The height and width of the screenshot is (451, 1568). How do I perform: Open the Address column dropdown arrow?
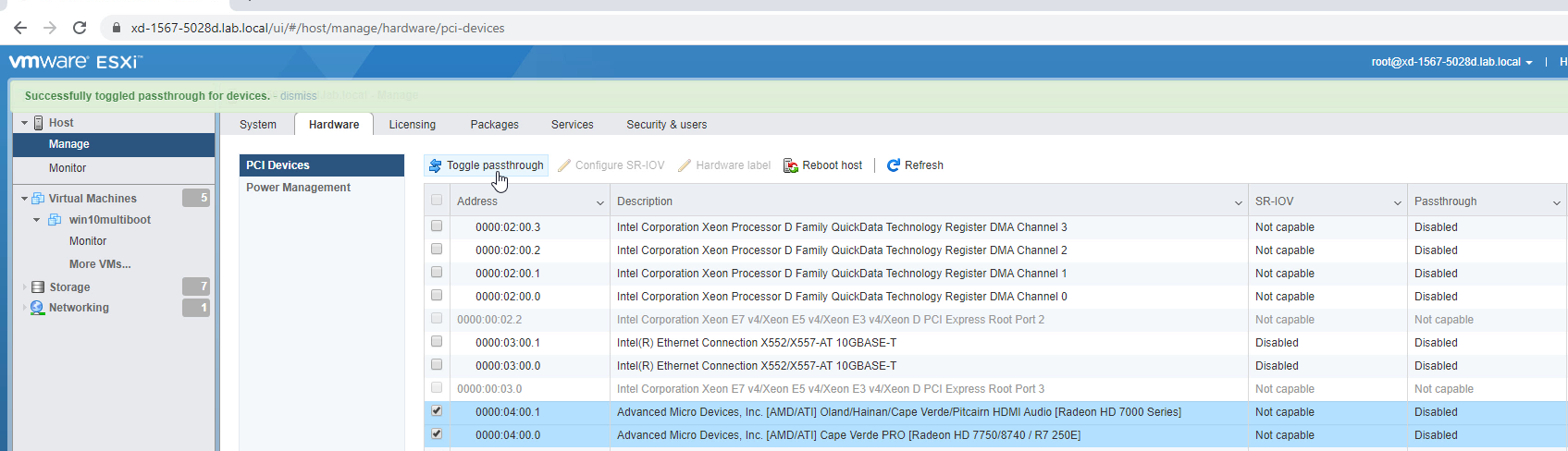tap(599, 202)
